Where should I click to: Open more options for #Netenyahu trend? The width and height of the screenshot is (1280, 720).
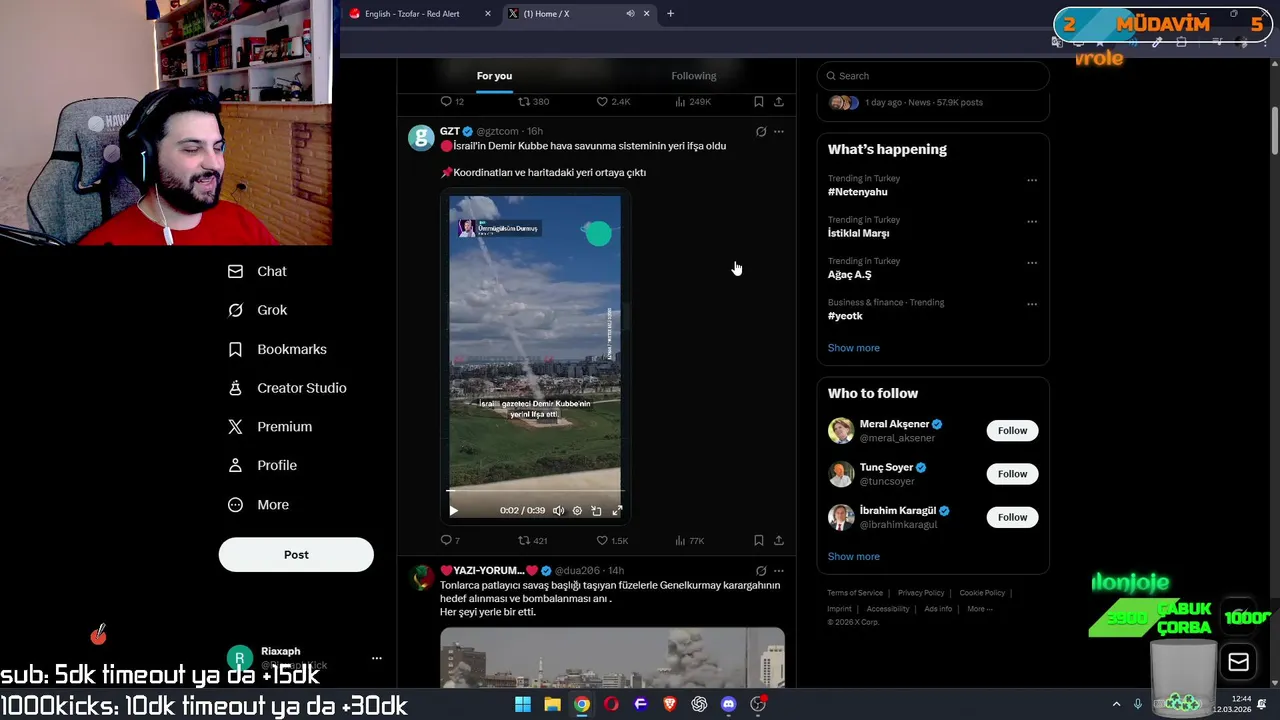point(1032,180)
